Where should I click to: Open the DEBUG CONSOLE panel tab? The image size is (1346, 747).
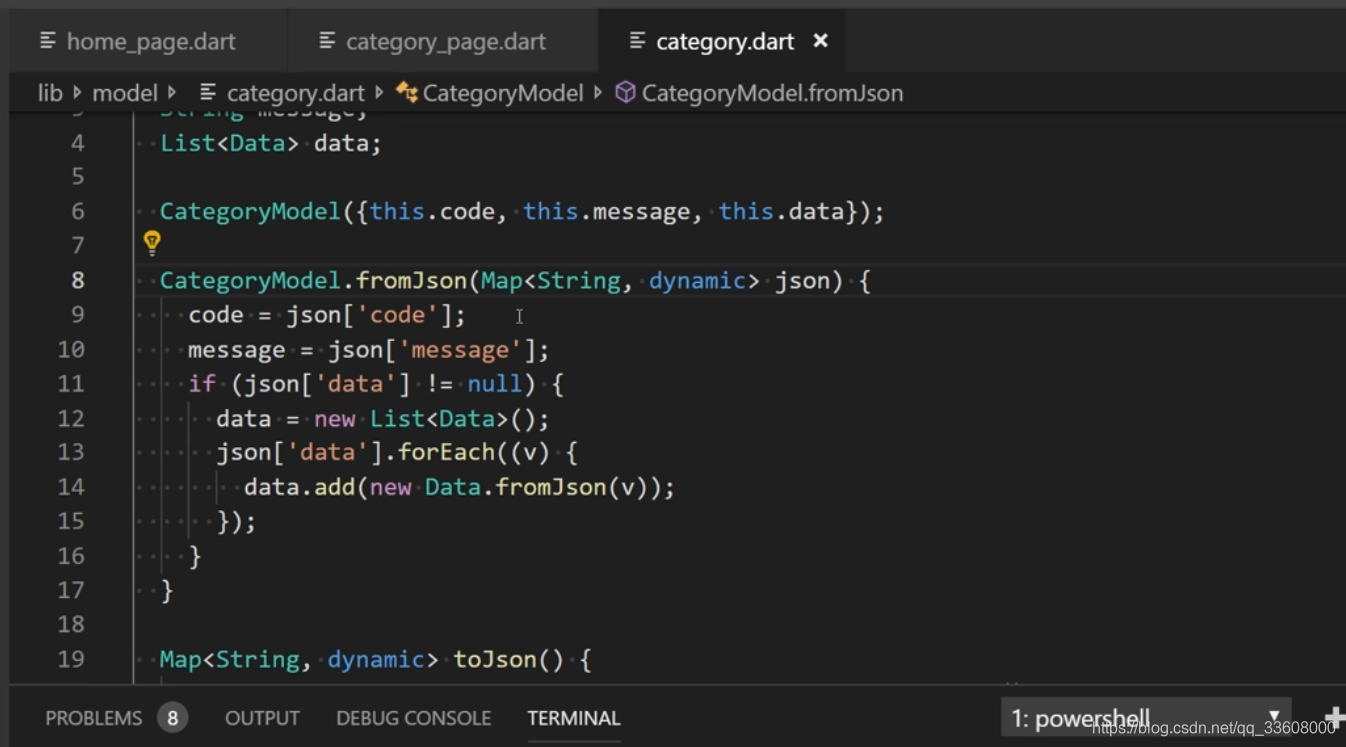pos(413,718)
